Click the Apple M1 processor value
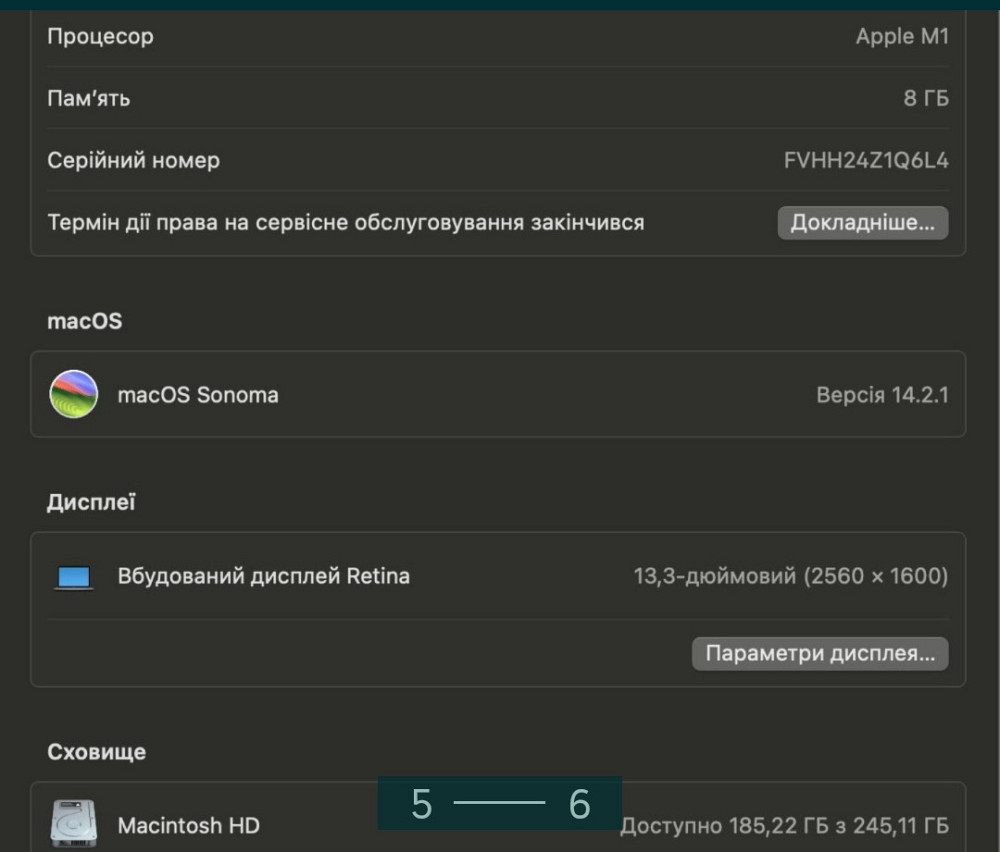This screenshot has height=852, width=1000. 901,37
